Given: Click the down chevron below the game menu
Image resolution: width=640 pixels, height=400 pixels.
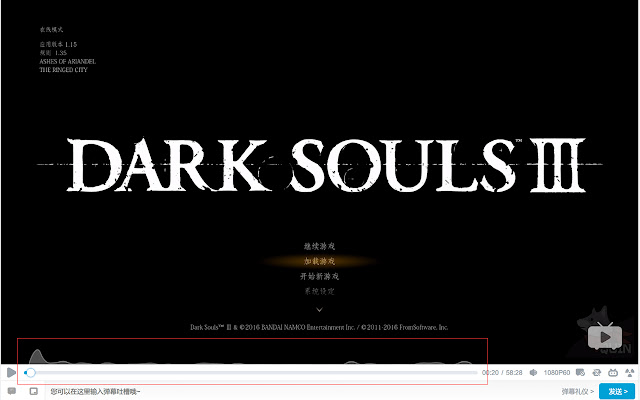Looking at the screenshot, I should (x=320, y=309).
